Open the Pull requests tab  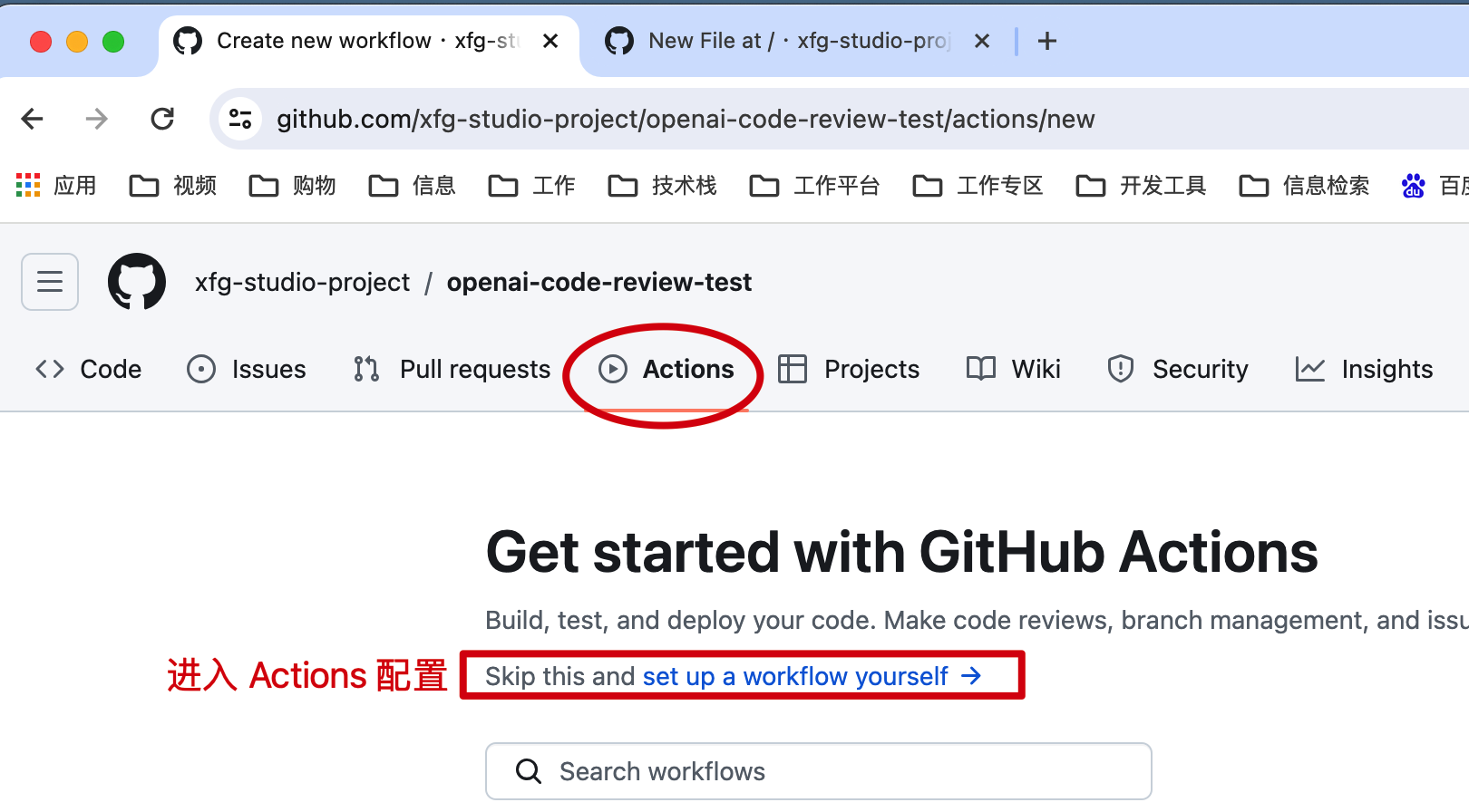[x=452, y=369]
